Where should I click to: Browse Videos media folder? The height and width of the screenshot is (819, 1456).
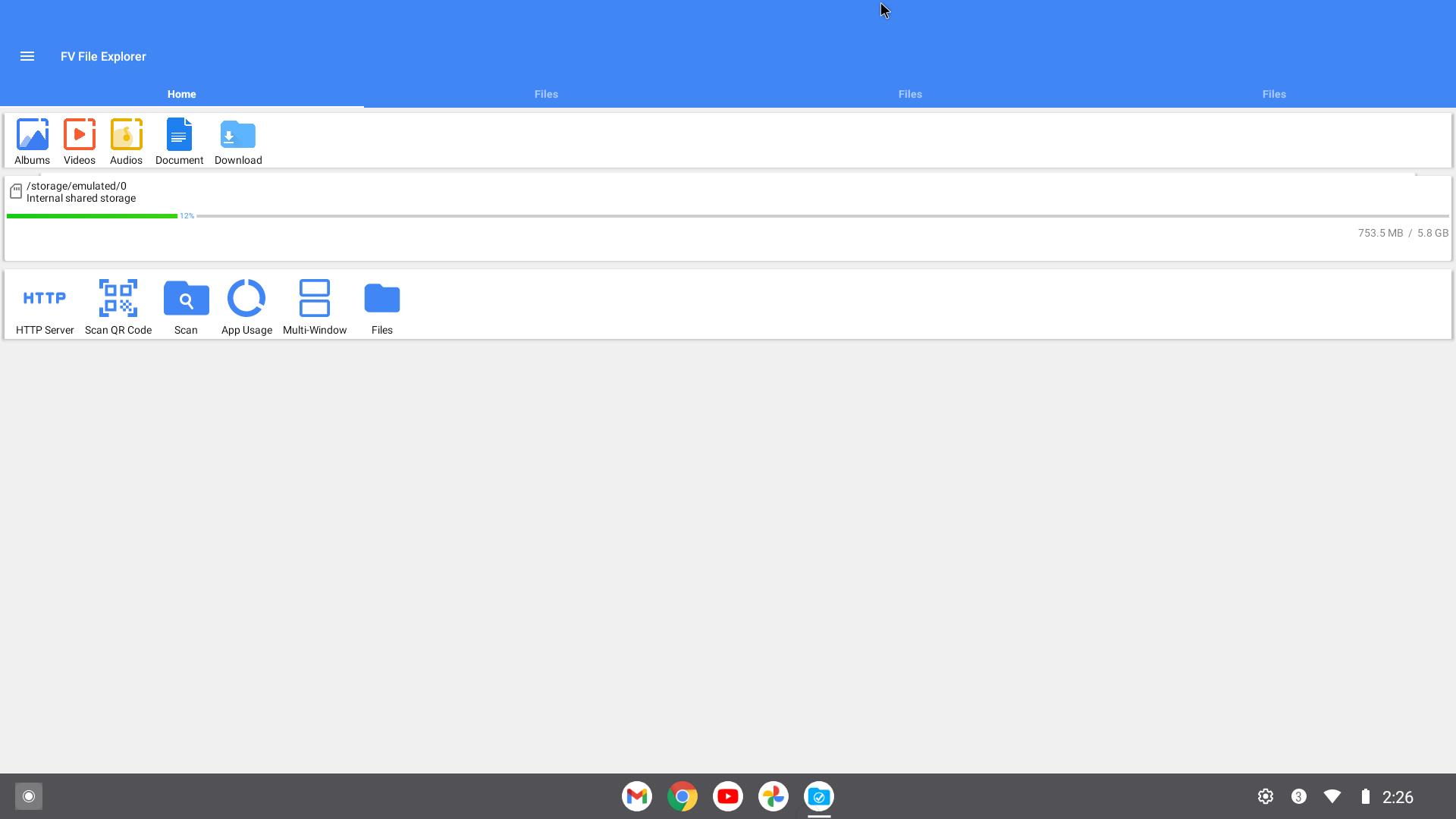pyautogui.click(x=79, y=139)
